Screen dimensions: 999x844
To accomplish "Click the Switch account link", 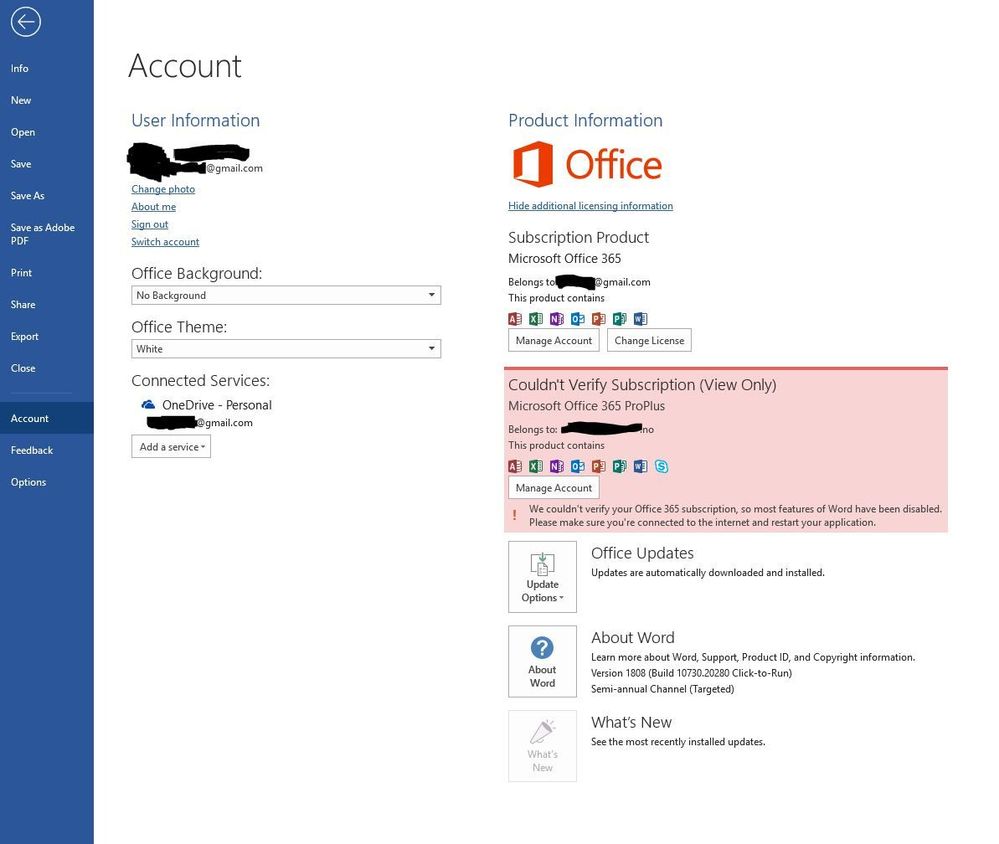I will [x=165, y=241].
